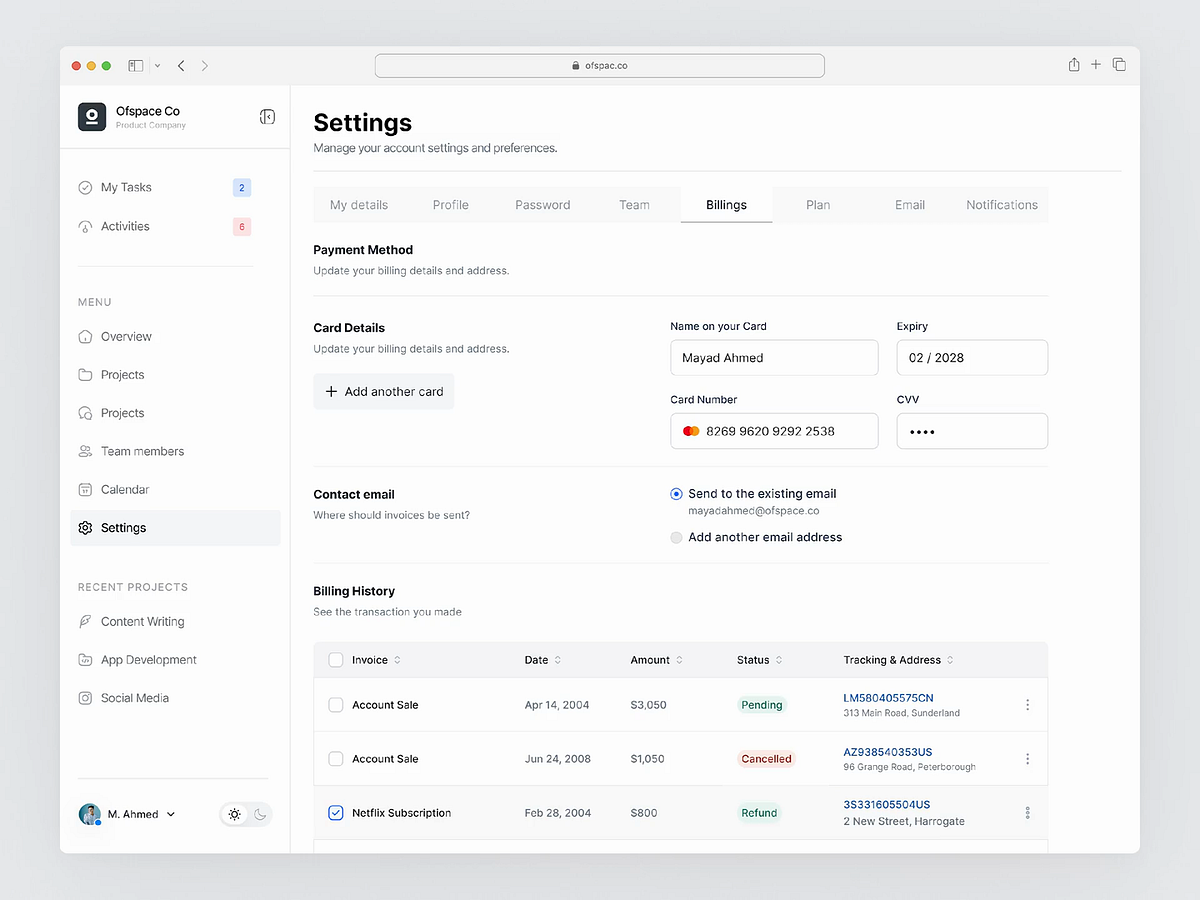Open My Tasks from the sidebar
Screen dimensions: 1200x900
point(126,187)
